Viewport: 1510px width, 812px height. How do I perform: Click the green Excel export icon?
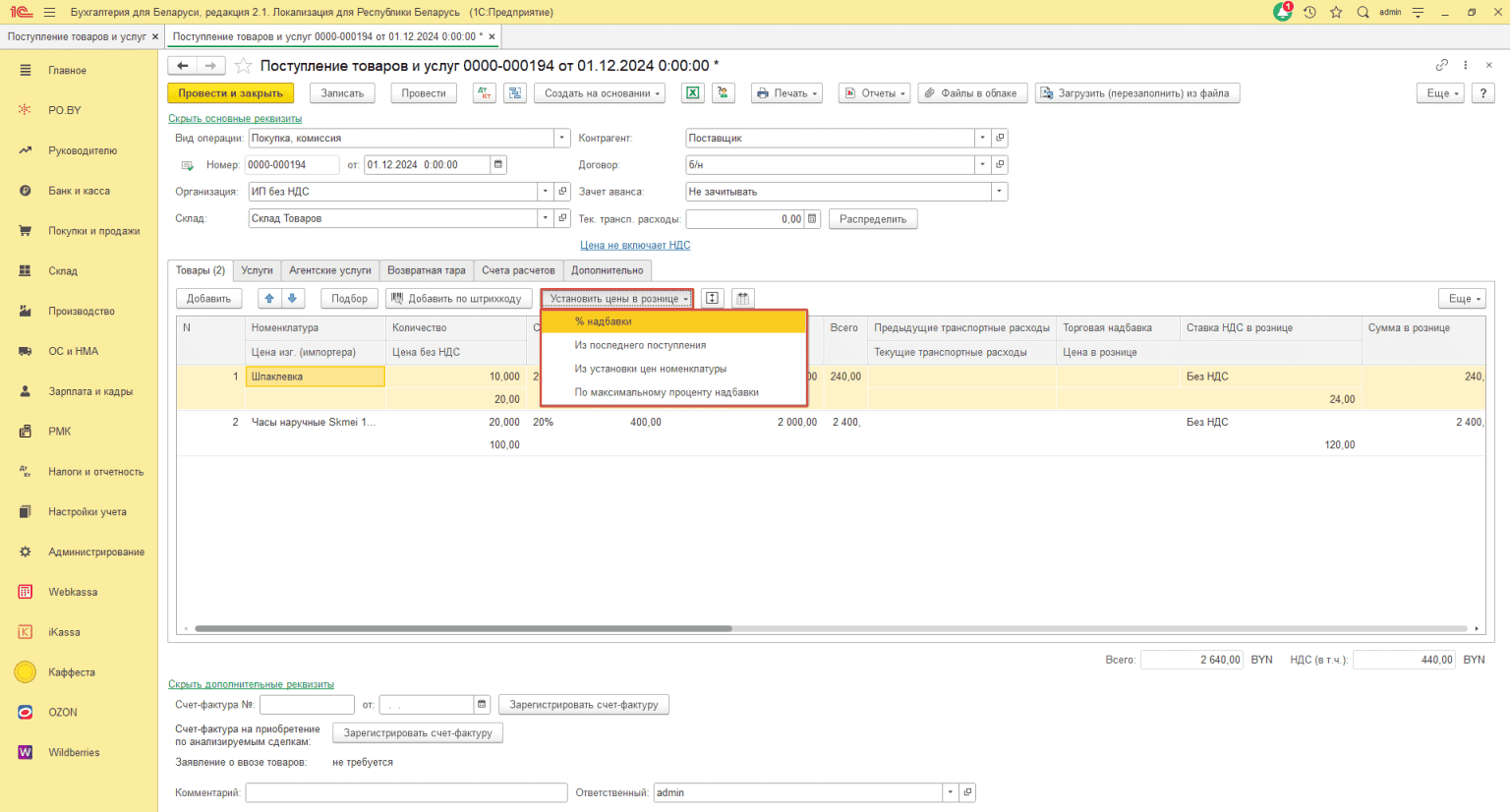[x=693, y=93]
